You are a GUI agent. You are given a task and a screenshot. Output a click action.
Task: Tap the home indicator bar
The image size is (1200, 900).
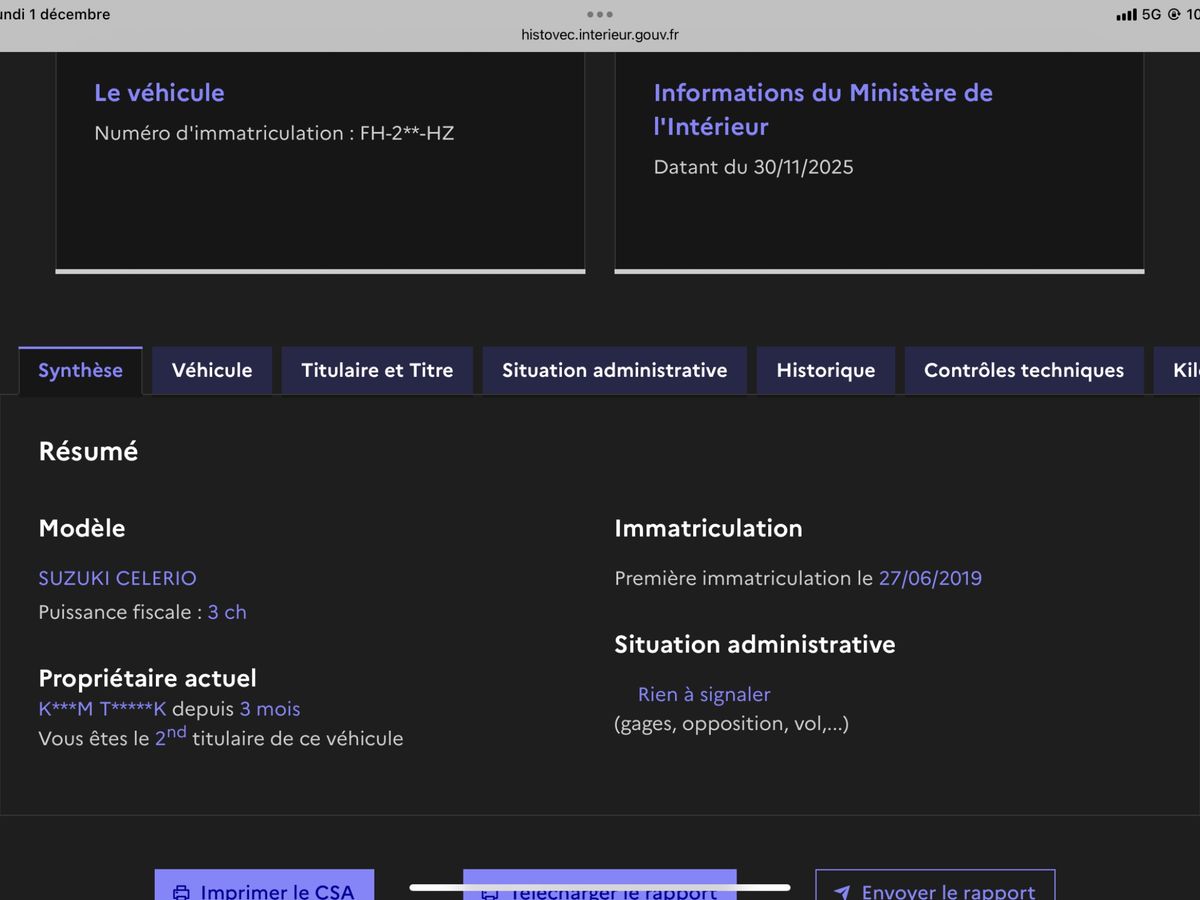coord(600,887)
